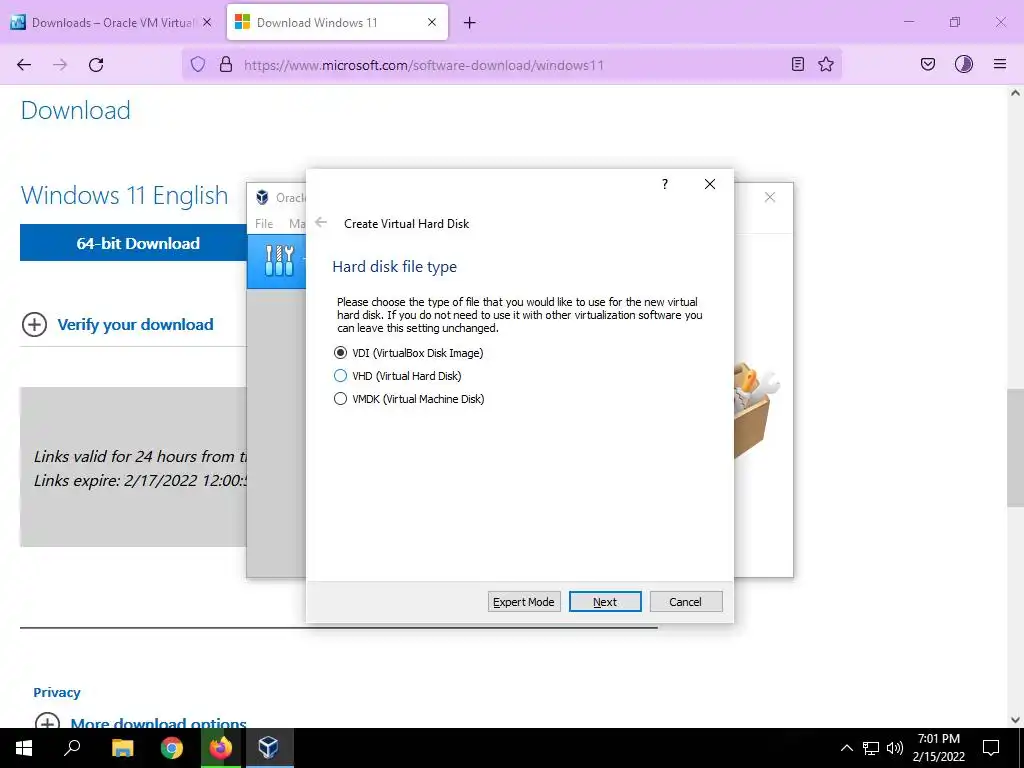Click the Windows 11 English heading
The width and height of the screenshot is (1024, 768).
coord(124,195)
